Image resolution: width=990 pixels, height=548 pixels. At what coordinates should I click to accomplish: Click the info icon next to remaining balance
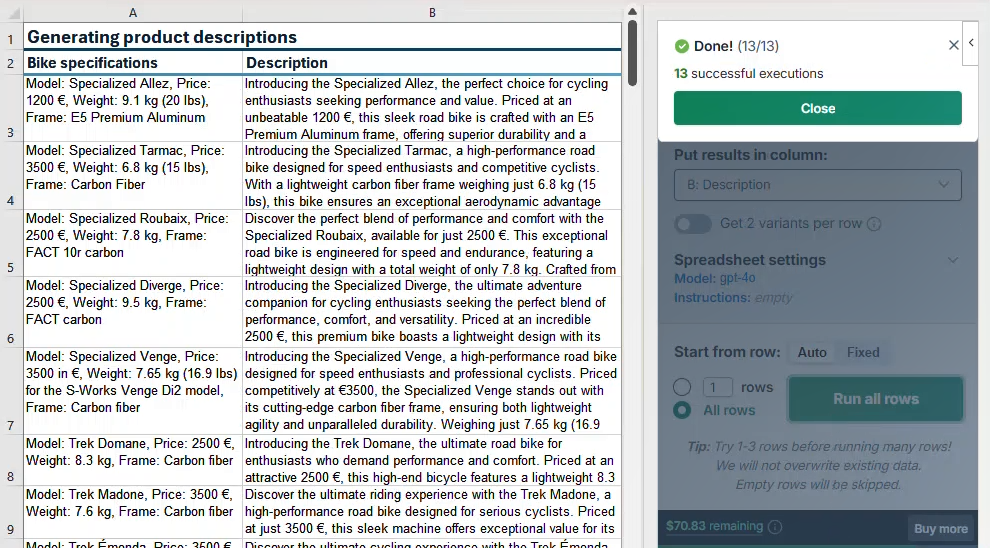click(775, 527)
